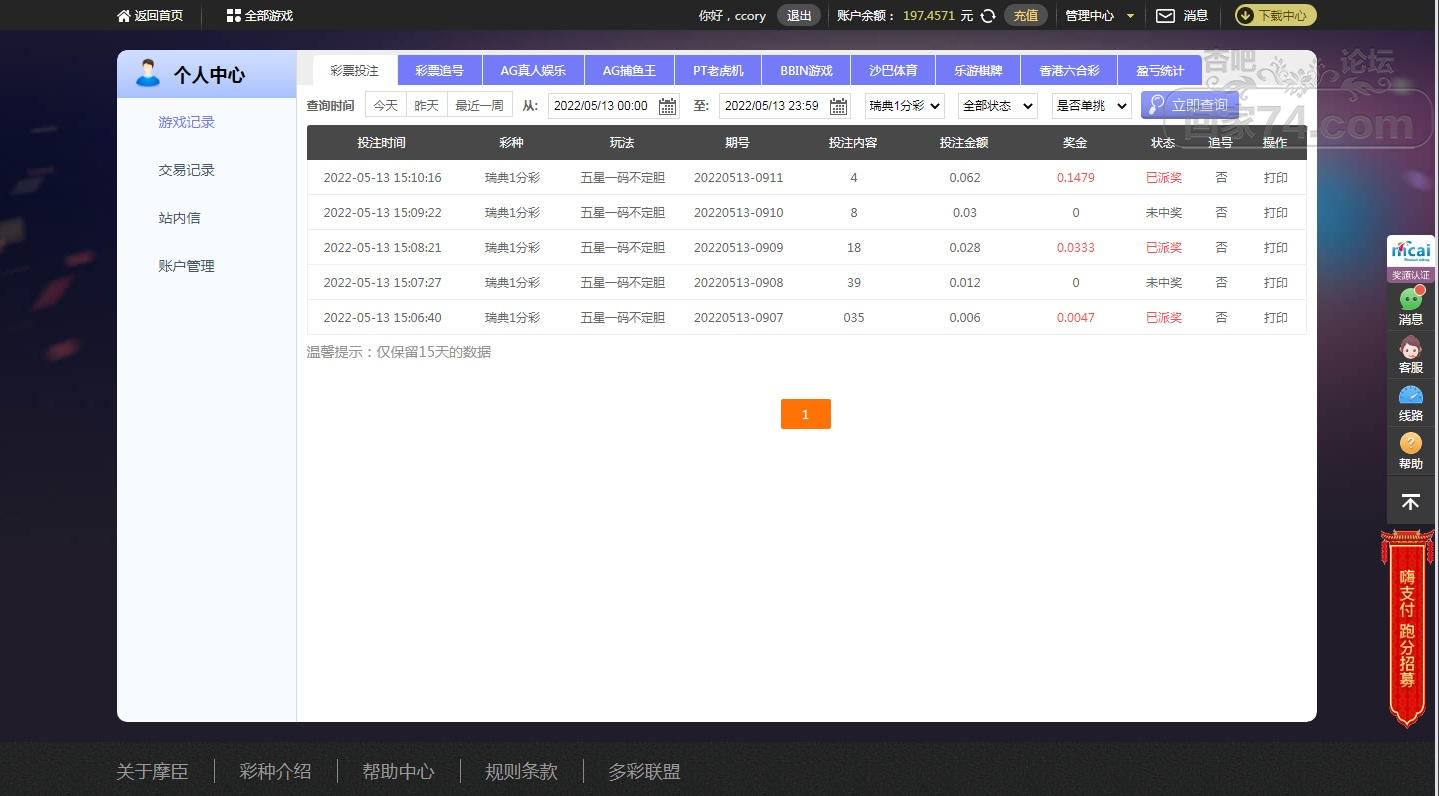Screen dimensions: 1439x796
Task: Open the 消息 envelope icon in the header
Action: (x=1165, y=16)
